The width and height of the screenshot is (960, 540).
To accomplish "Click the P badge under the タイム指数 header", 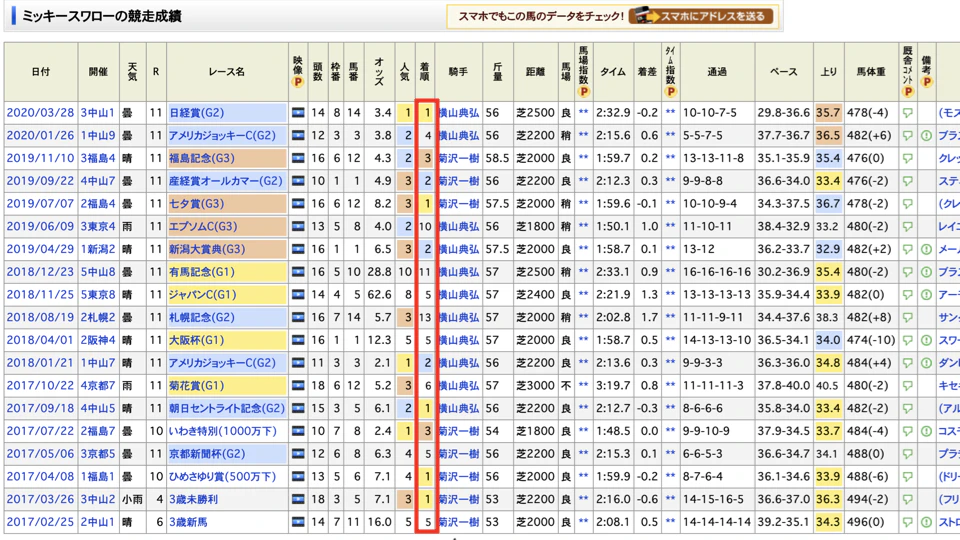I will pos(670,92).
